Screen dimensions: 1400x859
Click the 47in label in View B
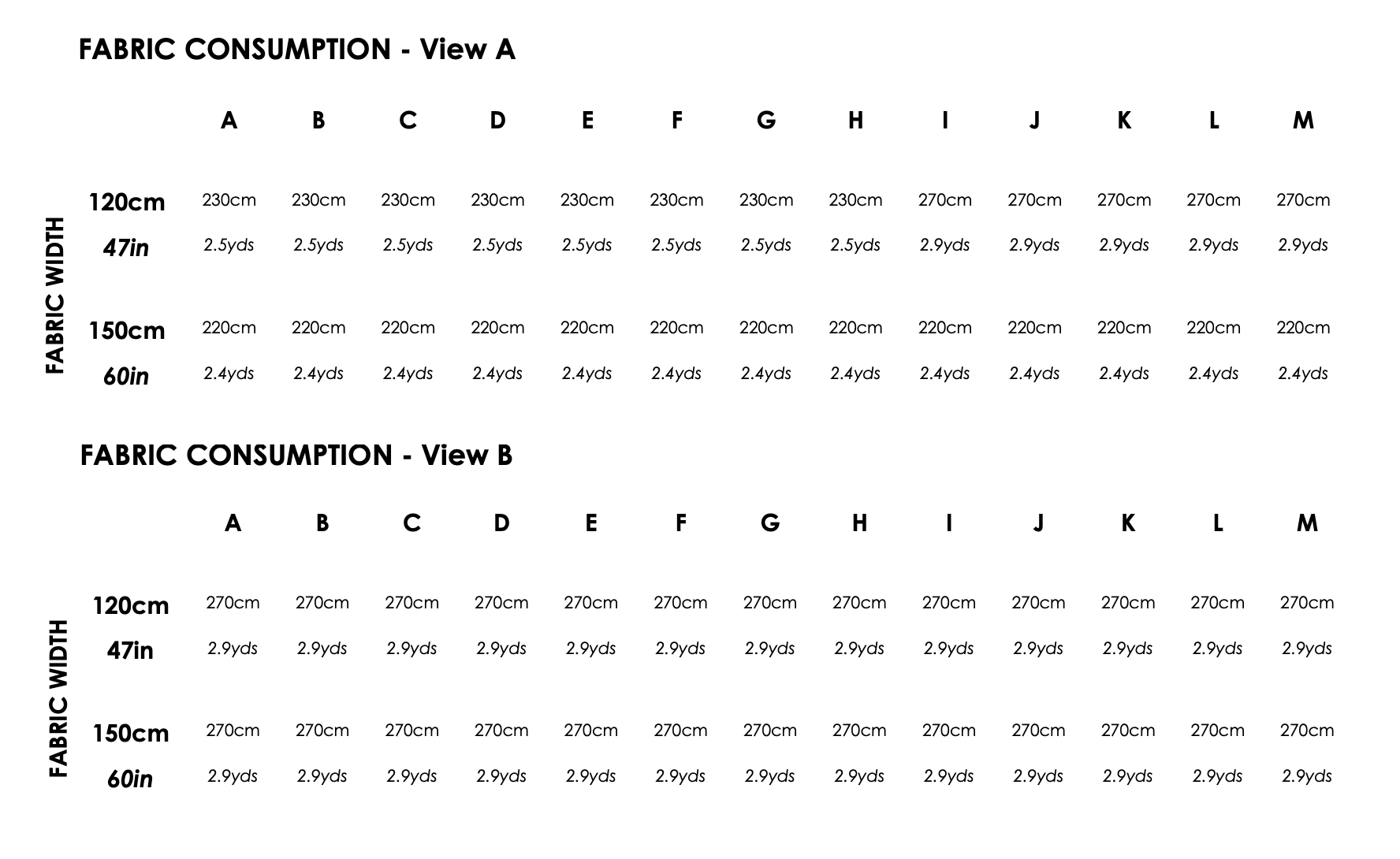point(130,651)
